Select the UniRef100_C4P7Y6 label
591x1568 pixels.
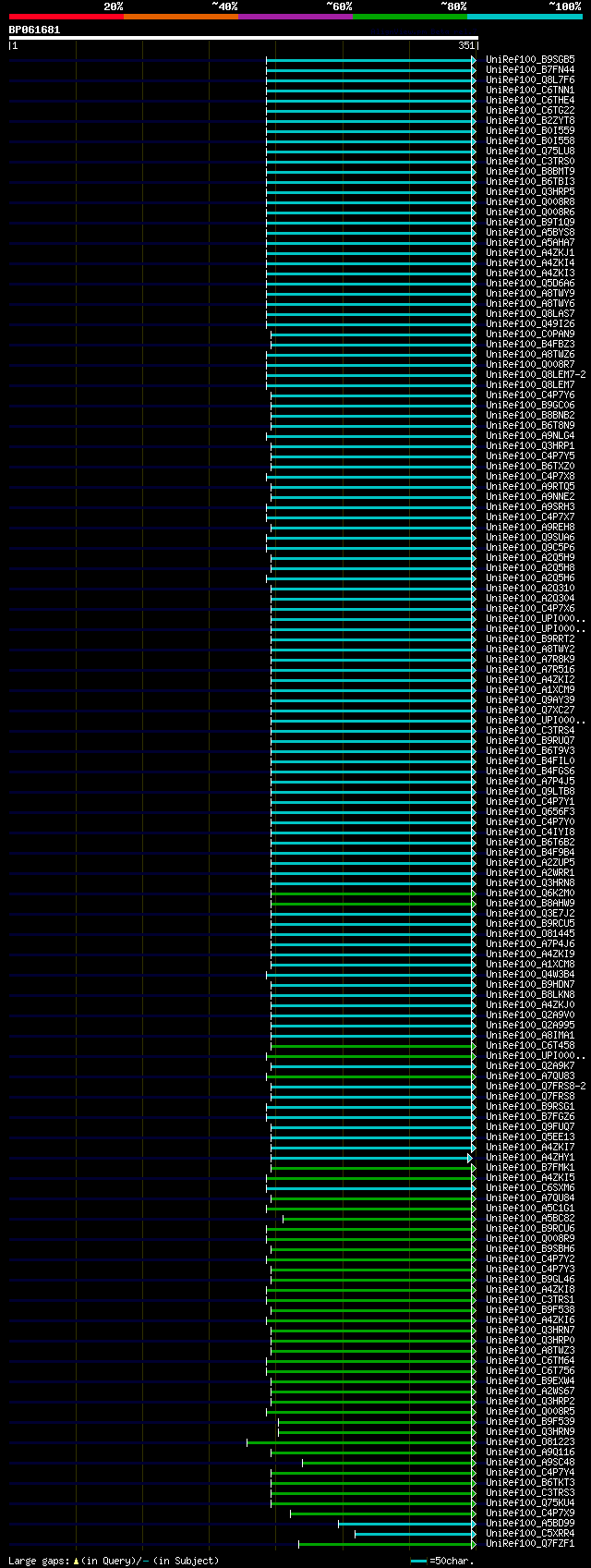(530, 395)
